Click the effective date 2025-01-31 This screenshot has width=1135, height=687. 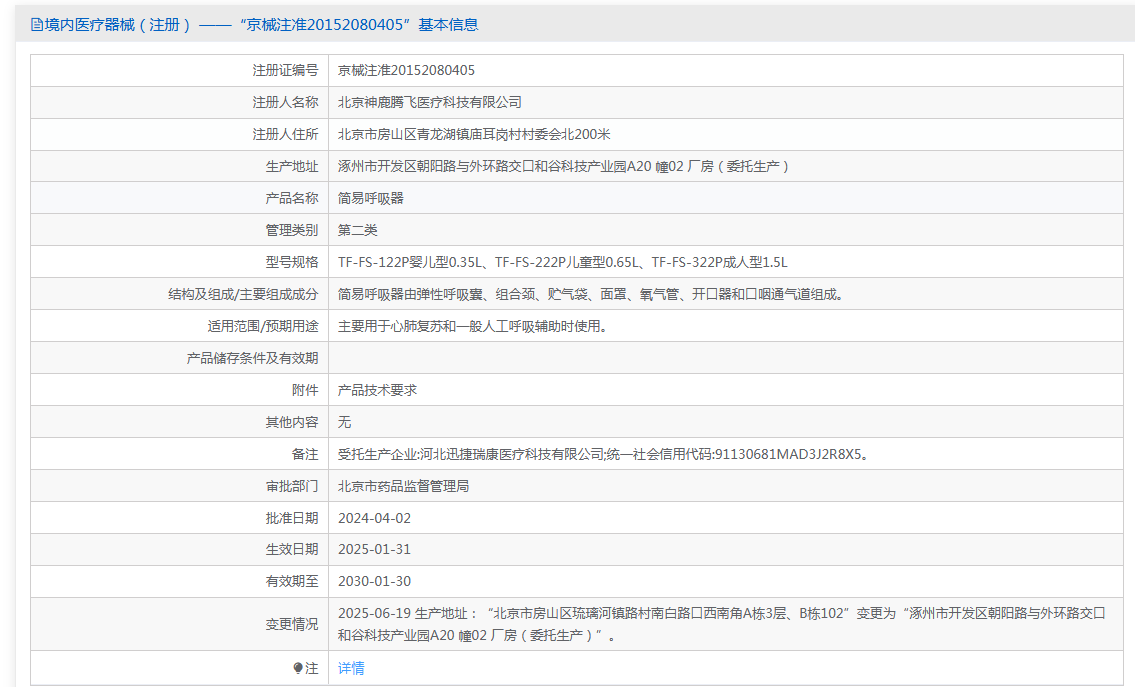(374, 549)
